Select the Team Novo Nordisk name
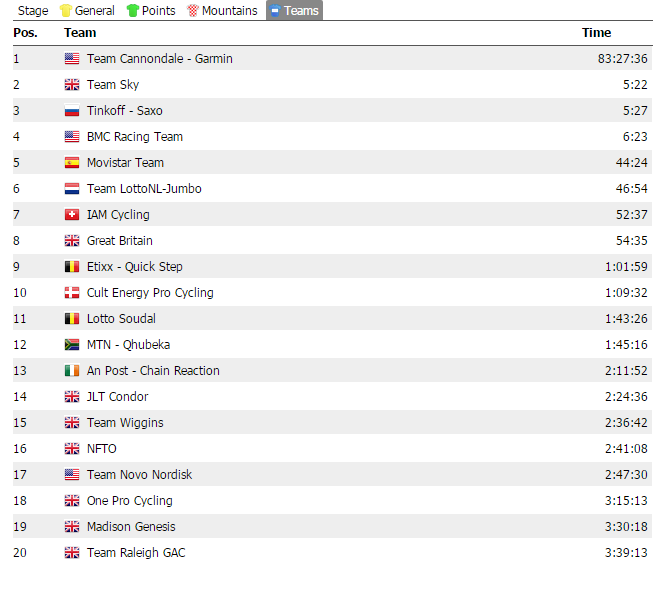The width and height of the screenshot is (664, 597). [x=139, y=475]
